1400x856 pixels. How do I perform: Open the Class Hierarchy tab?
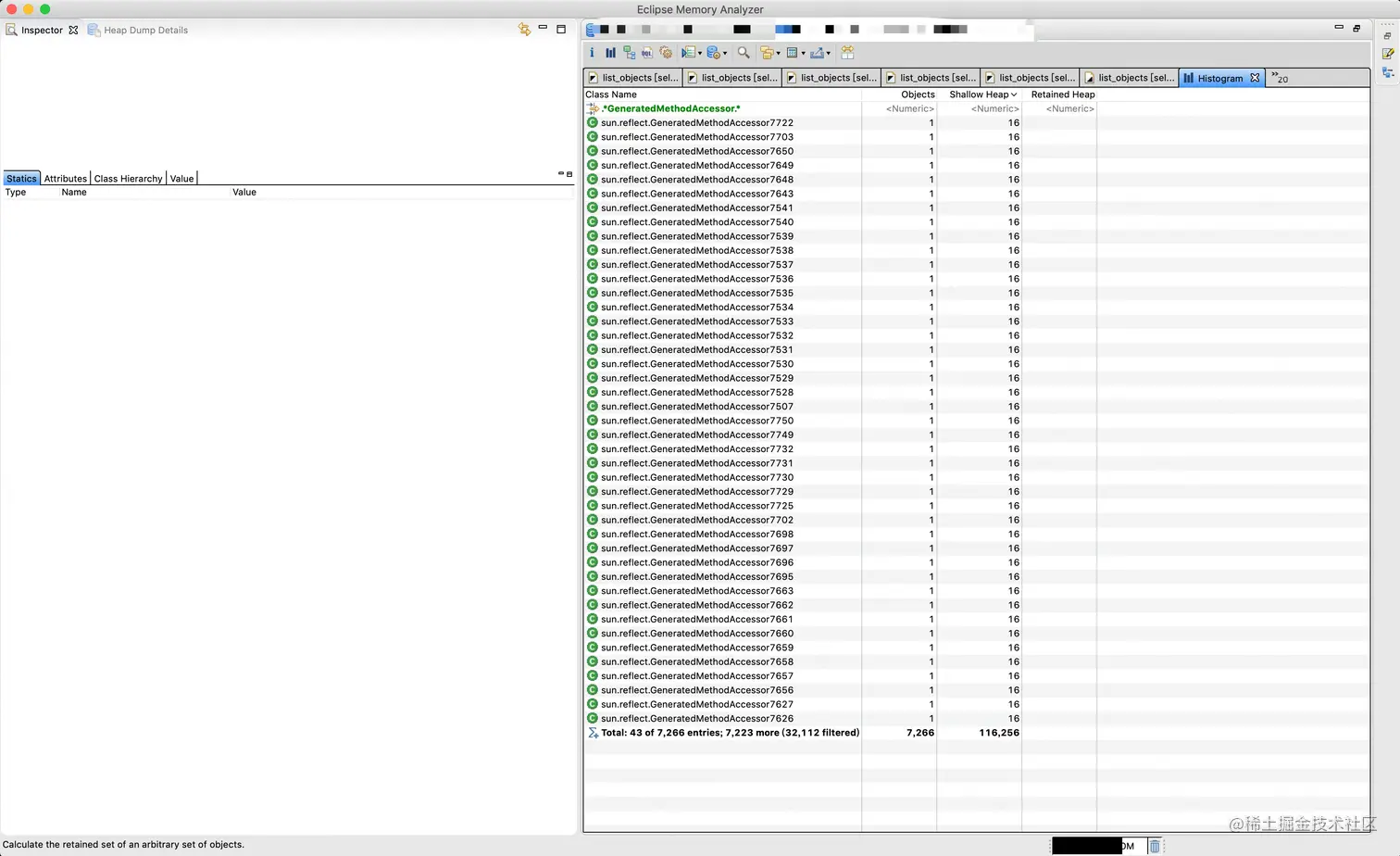[128, 178]
